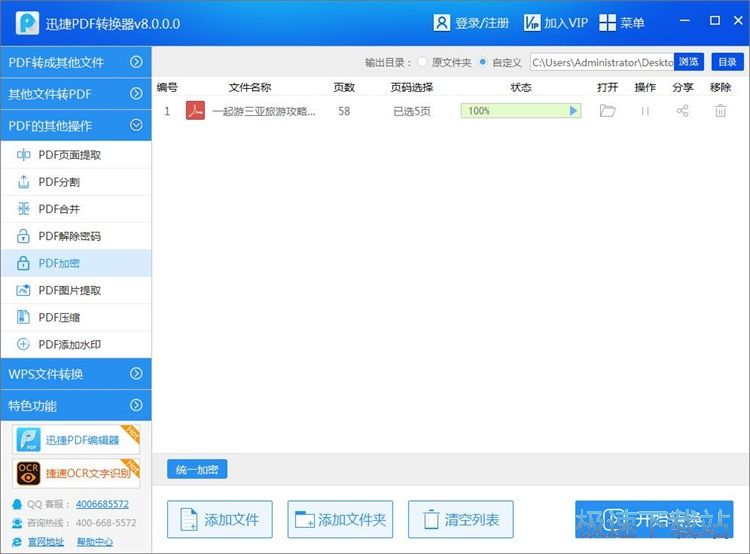Remove the file with trash icon

point(720,111)
